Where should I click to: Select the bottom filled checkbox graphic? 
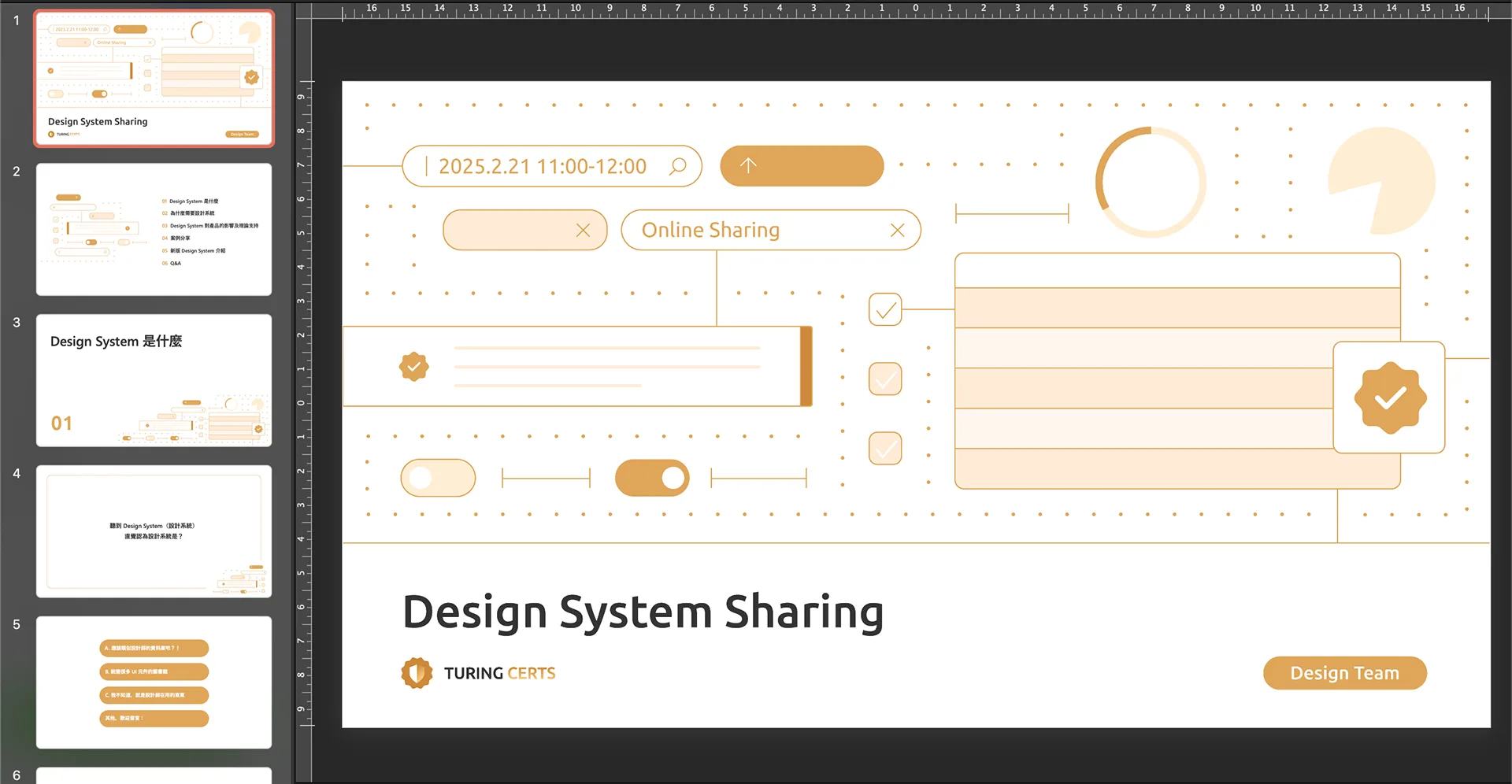885,448
